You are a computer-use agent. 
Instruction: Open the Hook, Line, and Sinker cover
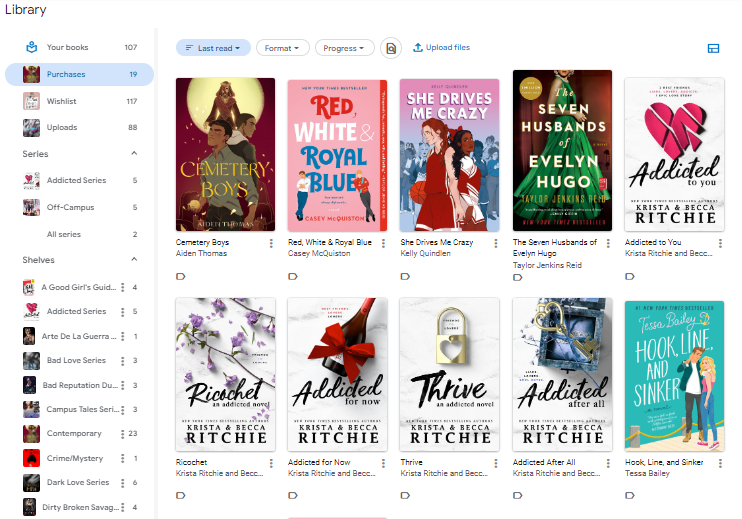(674, 376)
